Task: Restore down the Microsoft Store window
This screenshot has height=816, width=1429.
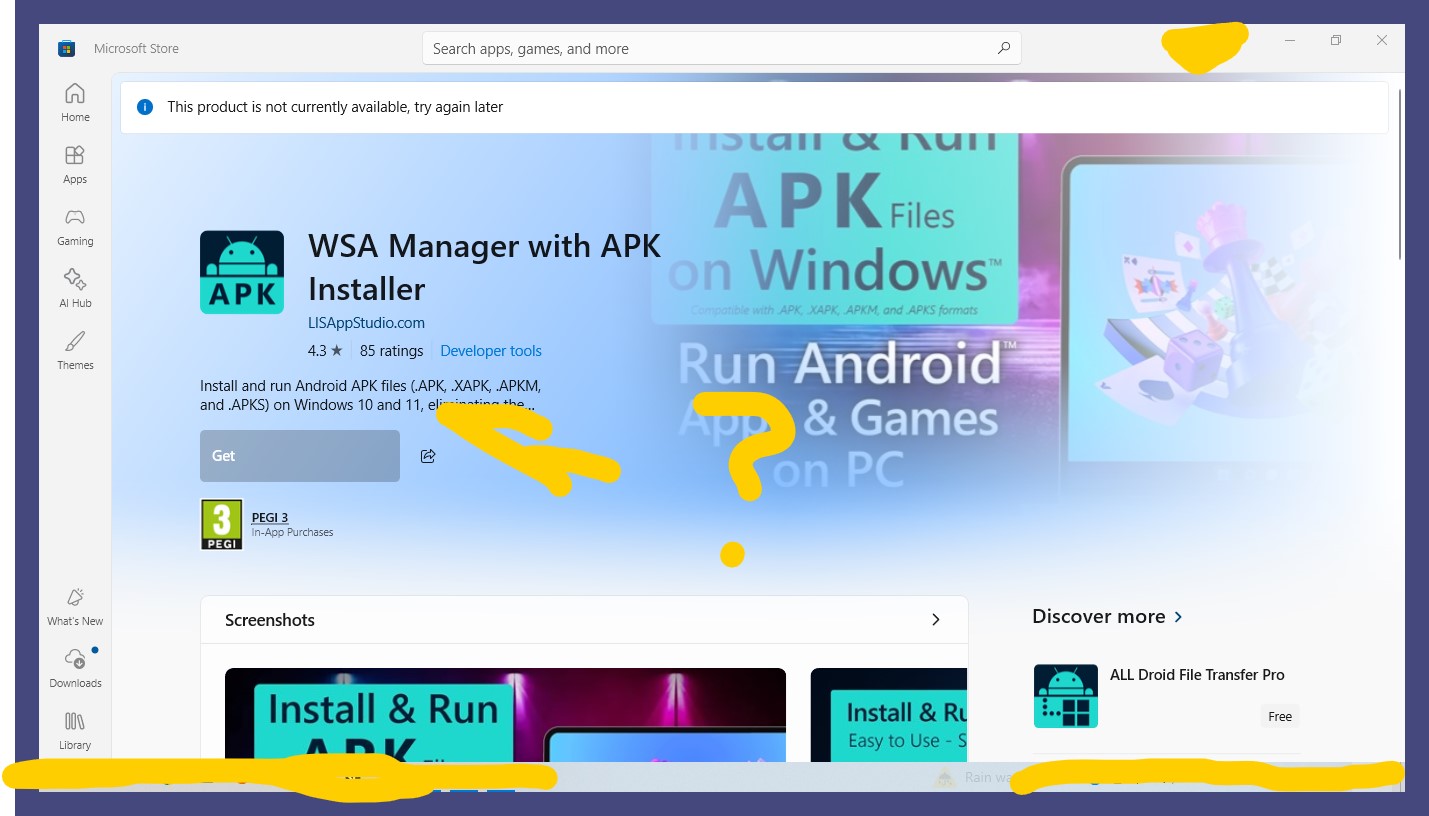Action: (x=1336, y=41)
